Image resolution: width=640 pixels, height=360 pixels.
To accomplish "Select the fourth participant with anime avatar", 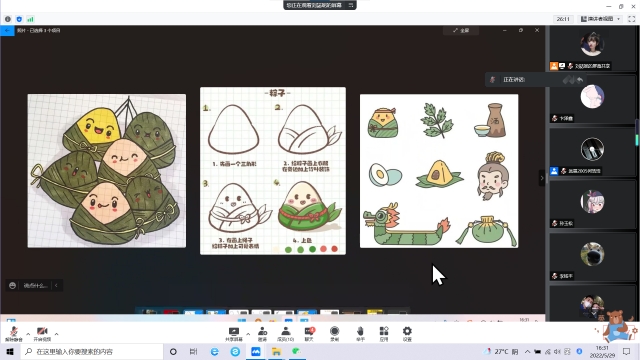I will (592, 204).
